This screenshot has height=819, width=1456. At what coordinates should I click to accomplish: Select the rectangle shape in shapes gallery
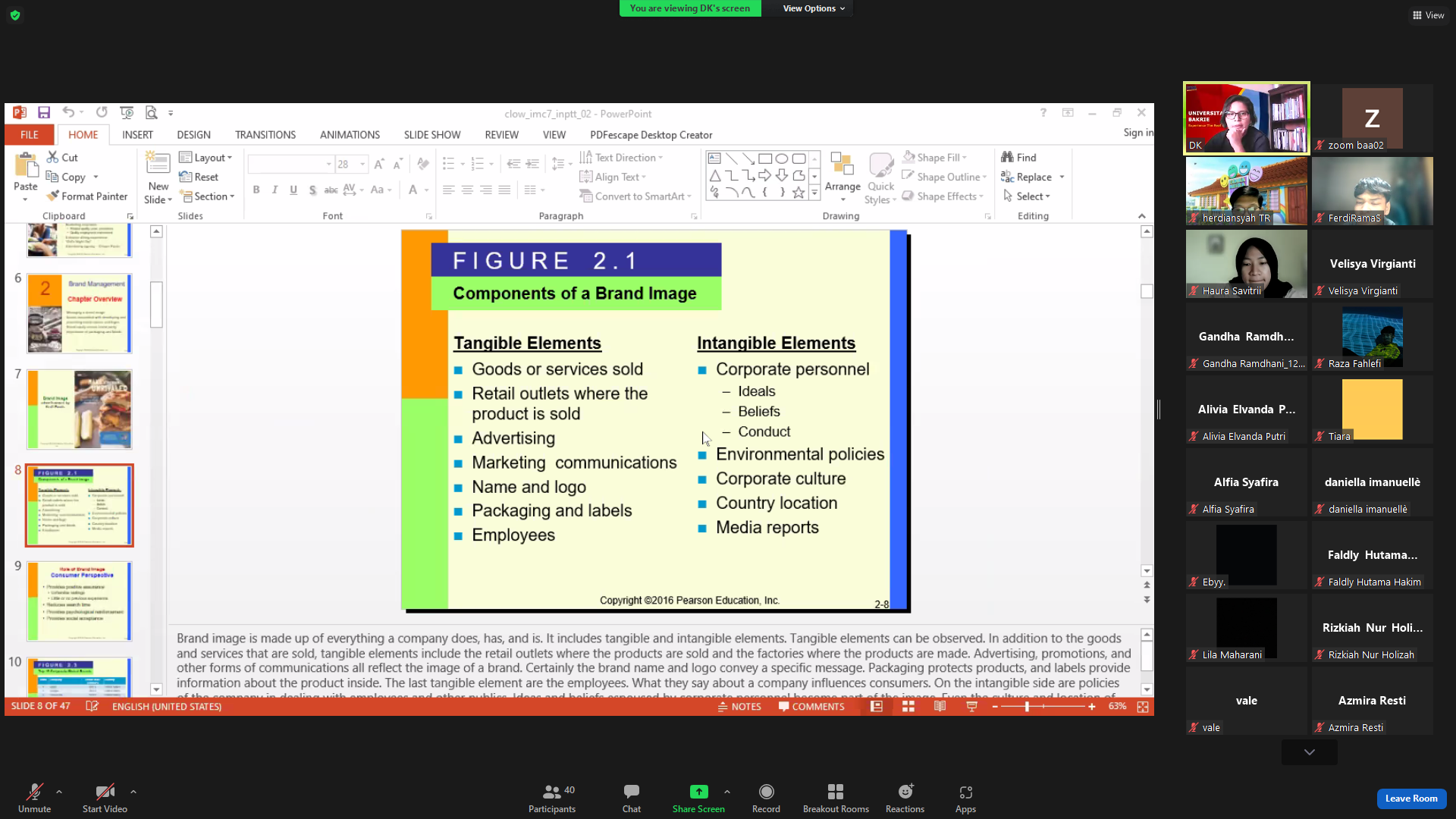click(x=765, y=158)
